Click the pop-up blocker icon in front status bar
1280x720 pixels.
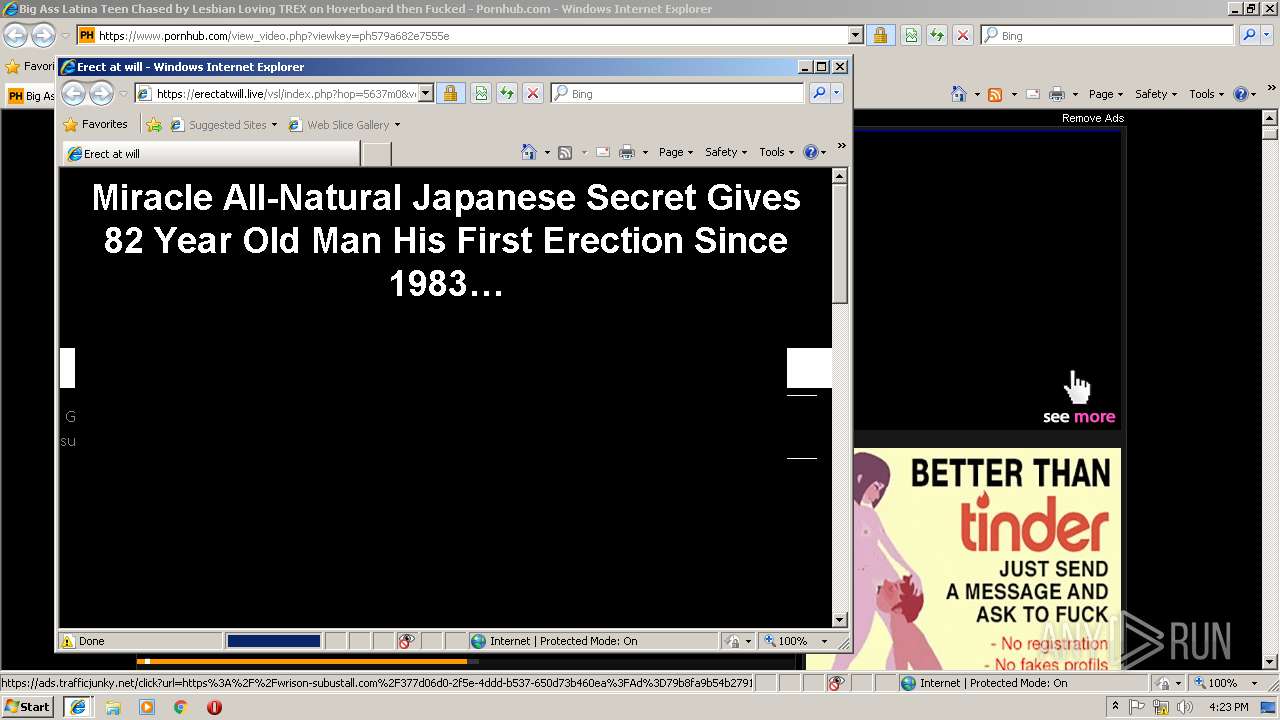point(406,641)
